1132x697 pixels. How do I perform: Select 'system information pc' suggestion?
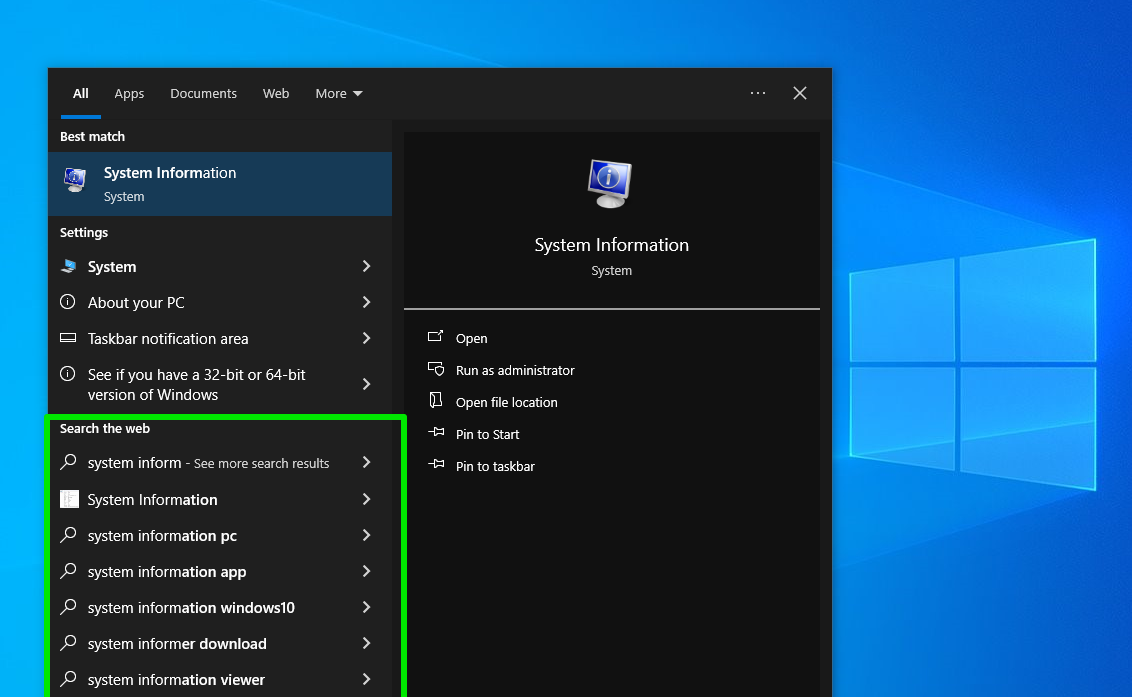pos(220,535)
